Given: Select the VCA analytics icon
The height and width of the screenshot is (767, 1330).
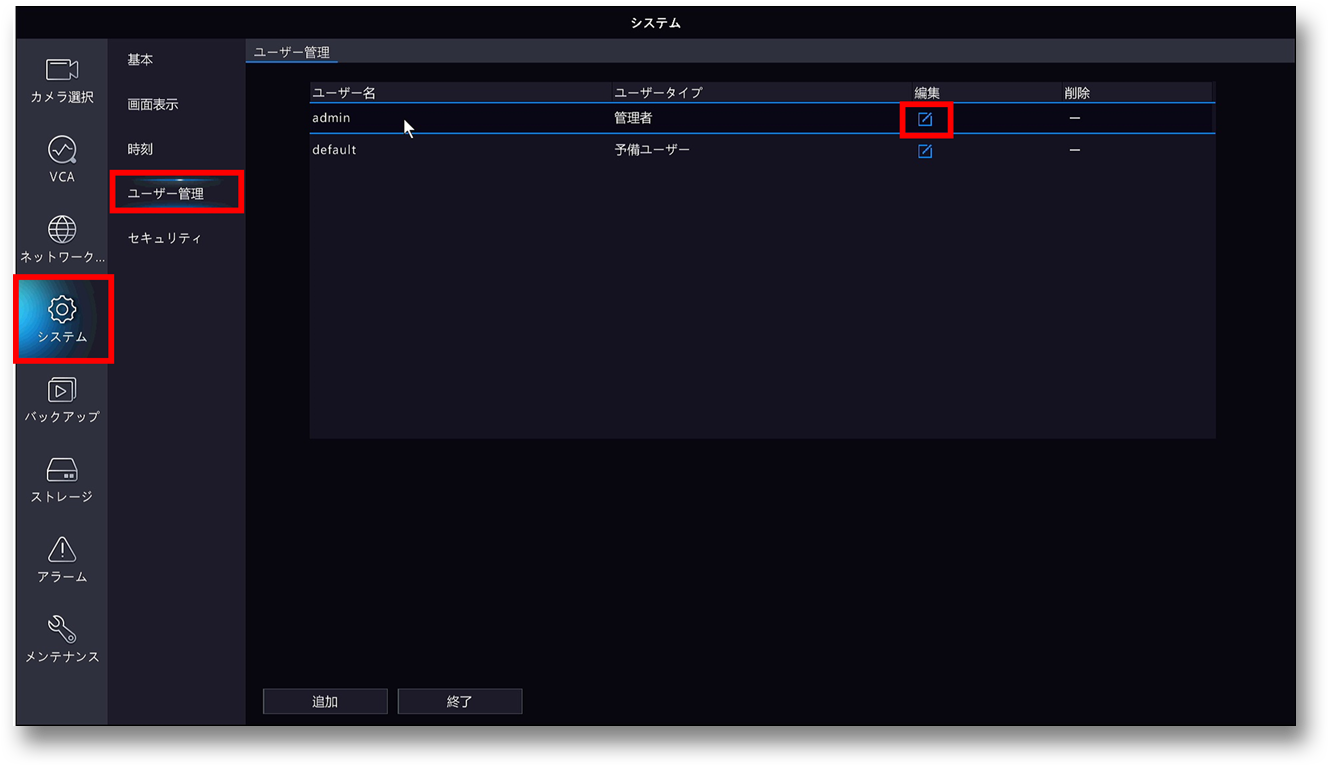Looking at the screenshot, I should pos(62,149).
